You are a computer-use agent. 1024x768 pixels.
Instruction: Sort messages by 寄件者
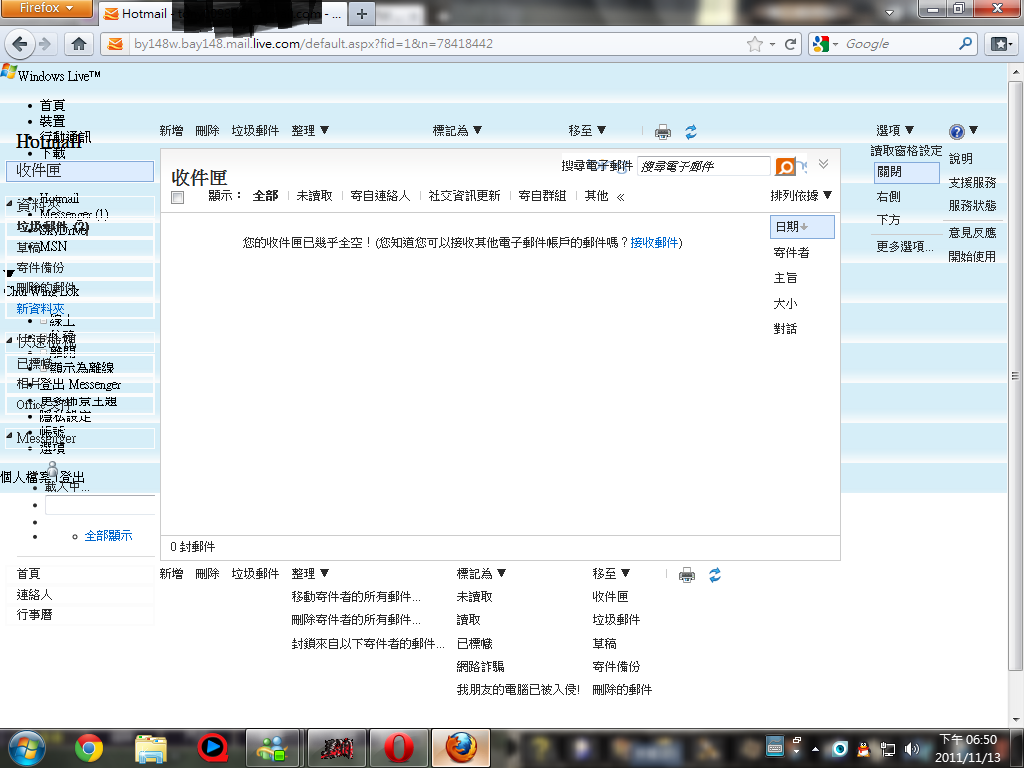[x=791, y=253]
